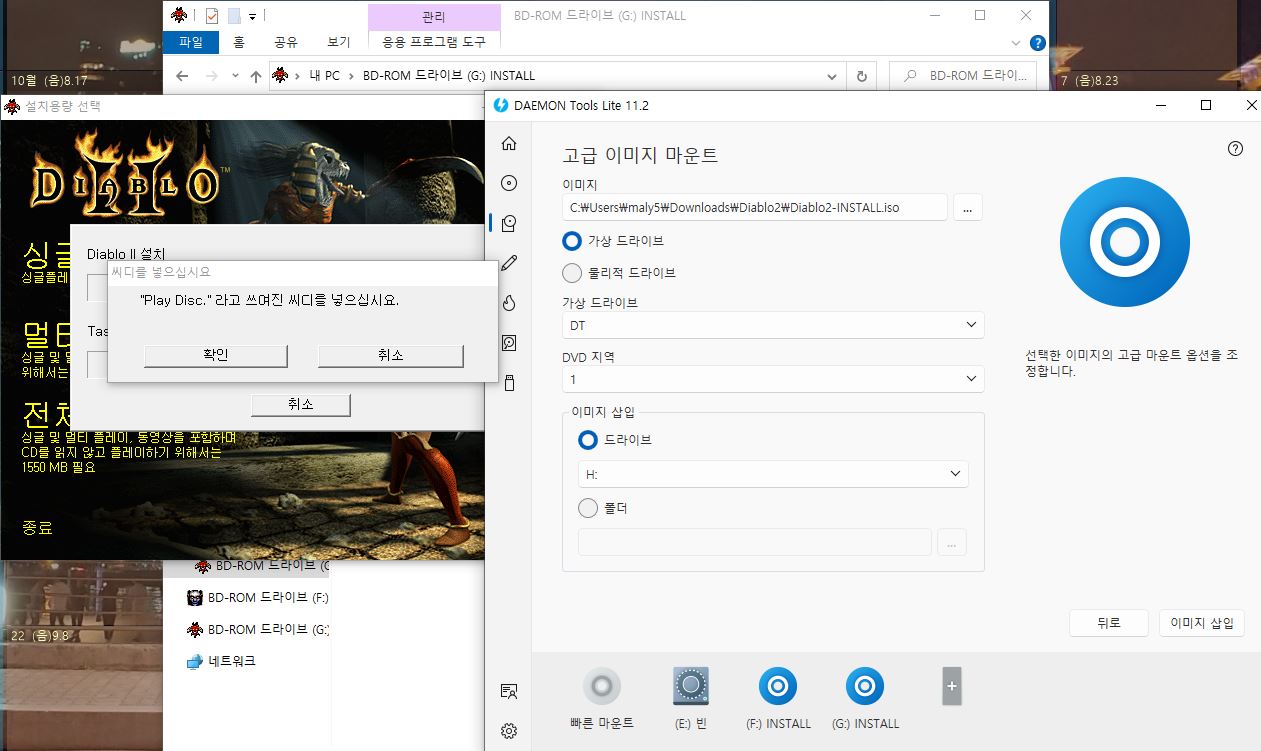Click 종료 in Diablo II installer
Viewport: 1261px width, 751px height.
[x=37, y=528]
